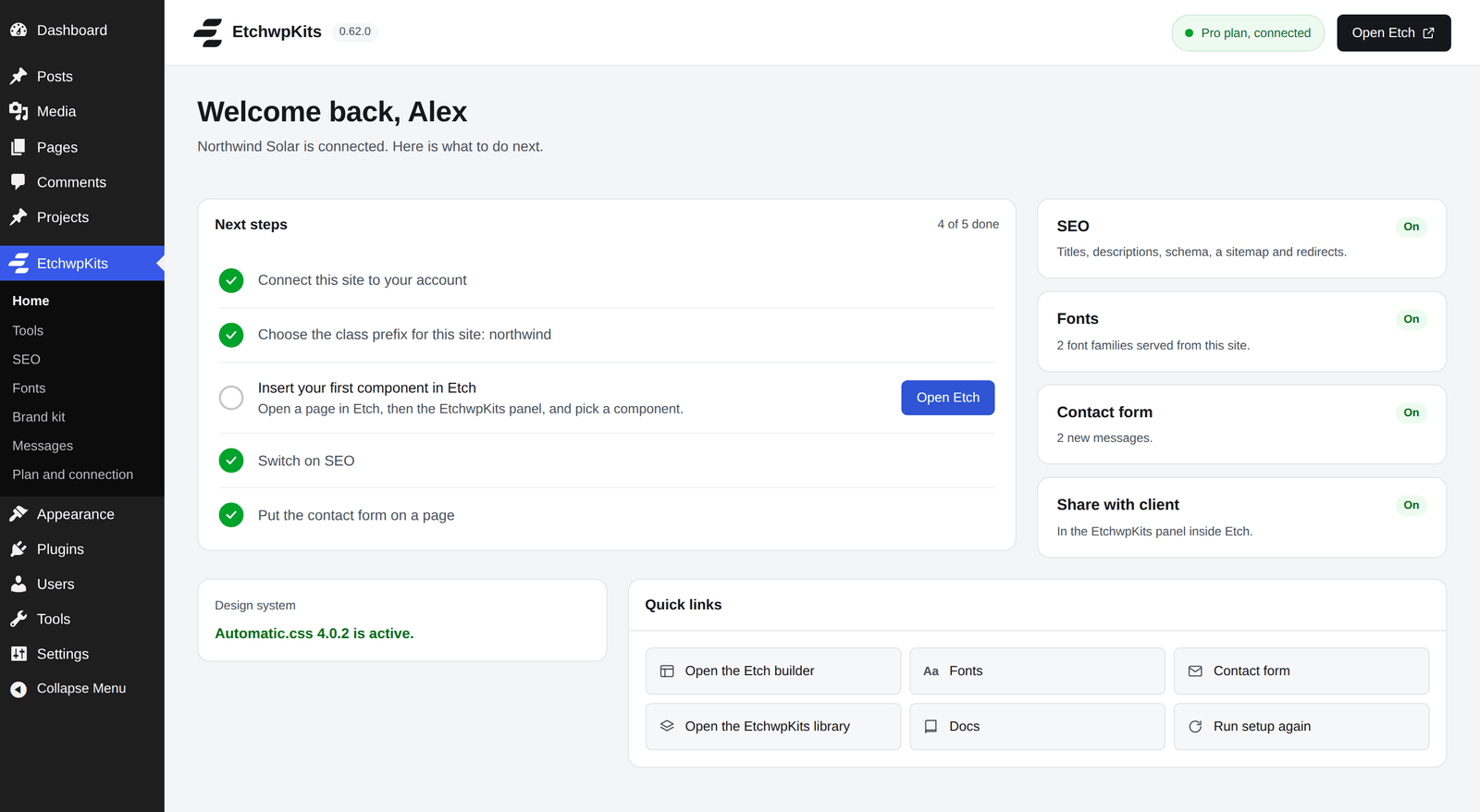Click Automatic.css 4.0.2 is active text
Screen dimensions: 1480x812
click(x=314, y=634)
